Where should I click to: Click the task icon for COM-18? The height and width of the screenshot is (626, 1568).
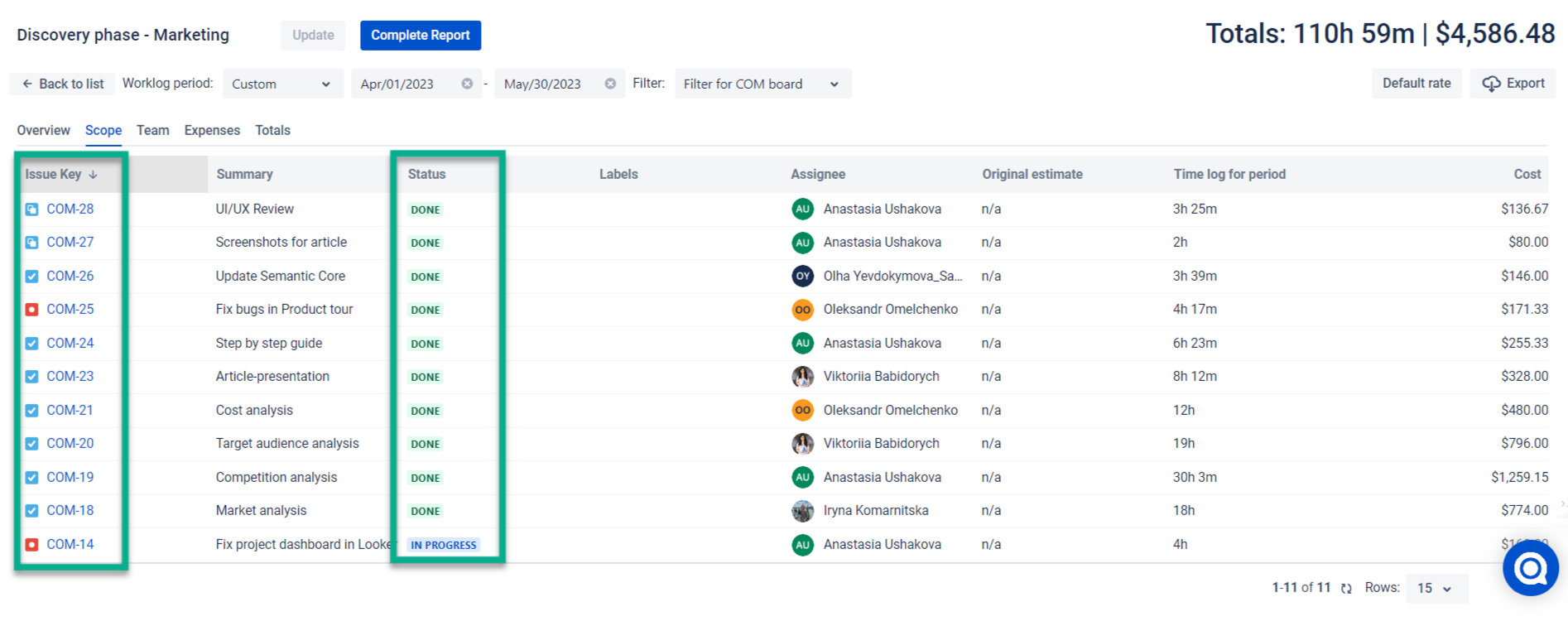click(31, 511)
